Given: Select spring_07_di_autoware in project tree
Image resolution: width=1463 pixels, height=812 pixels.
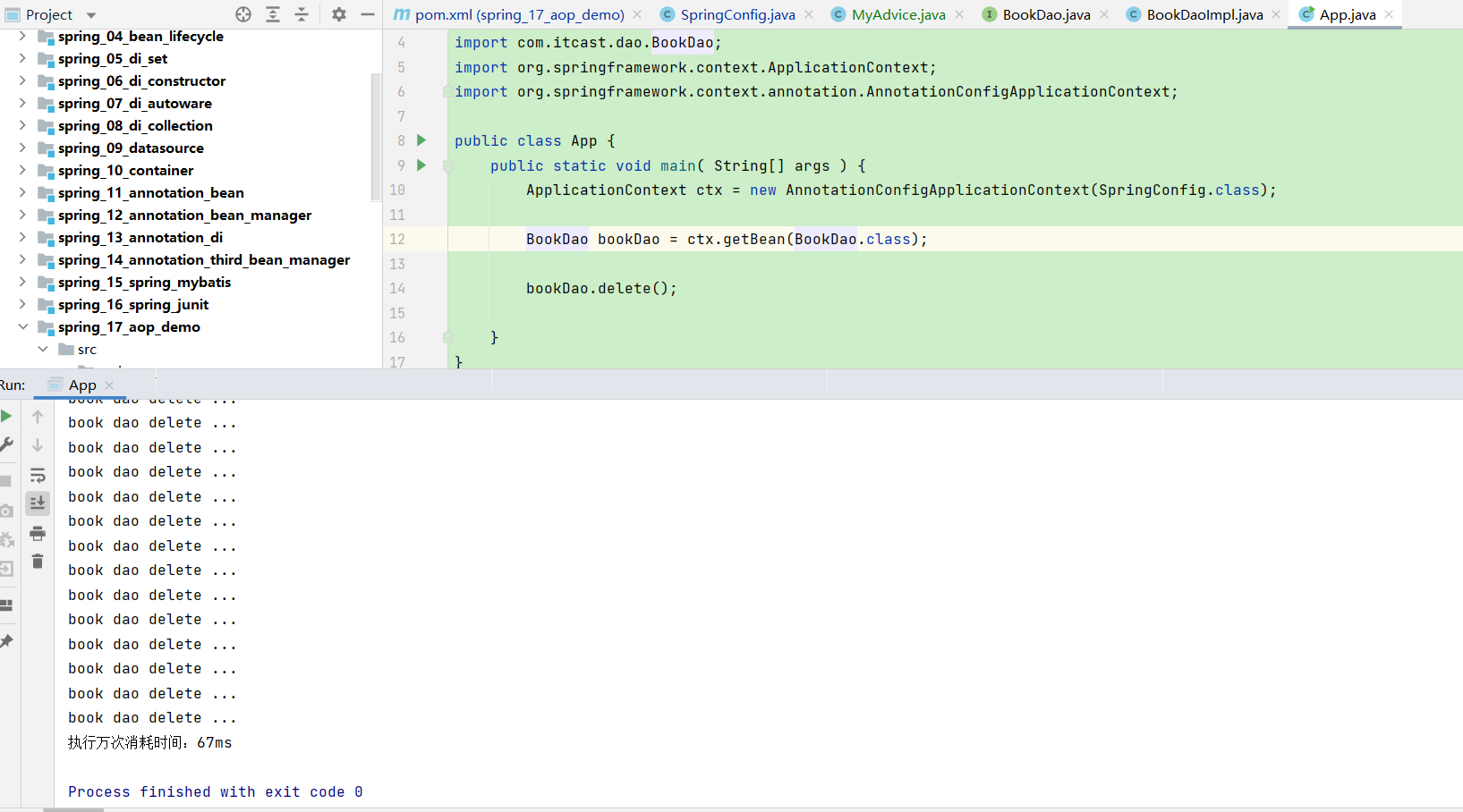Looking at the screenshot, I should click(x=135, y=103).
